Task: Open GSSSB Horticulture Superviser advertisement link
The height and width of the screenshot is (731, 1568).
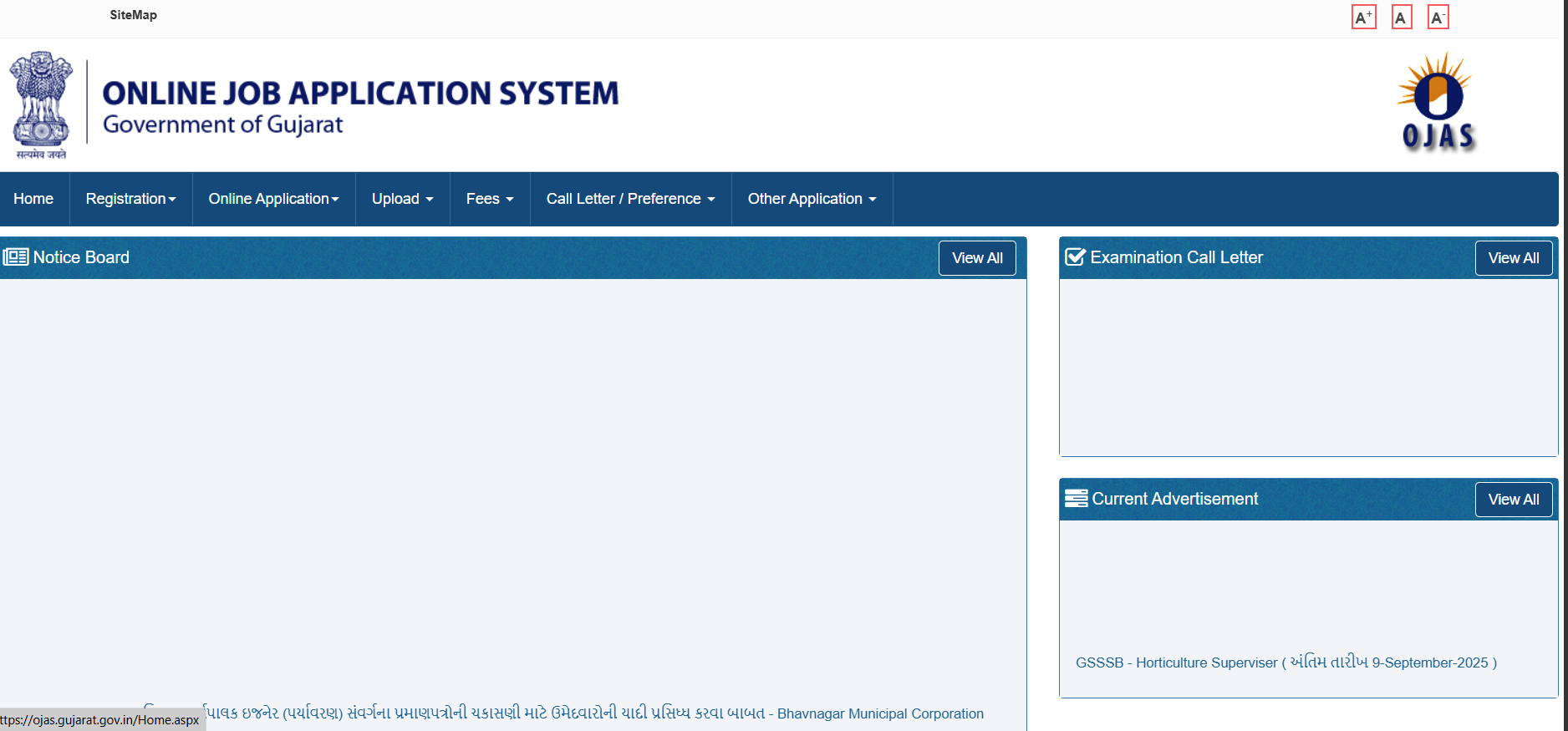Action: [x=1285, y=662]
